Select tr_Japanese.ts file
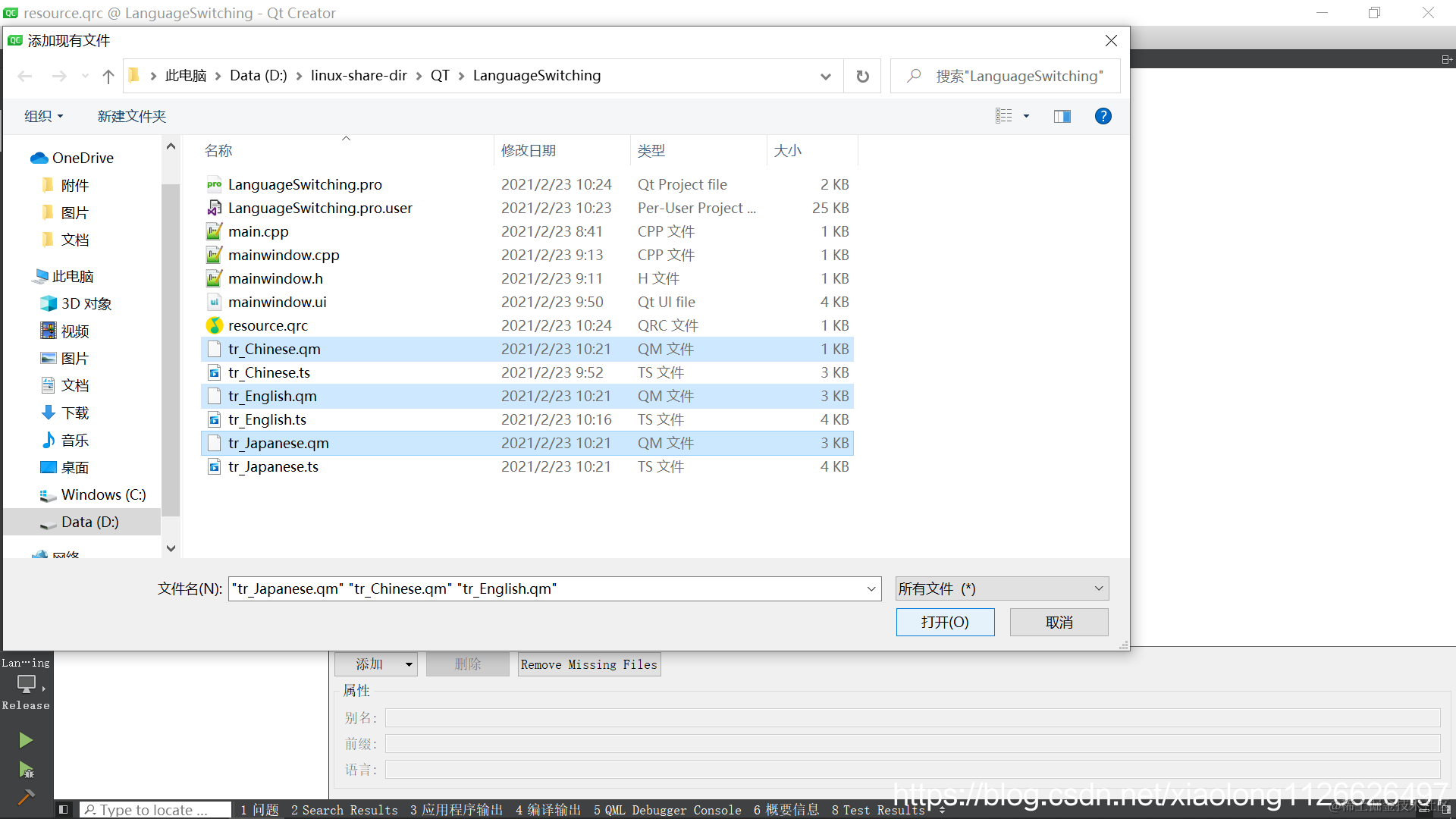Image resolution: width=1456 pixels, height=819 pixels. click(527, 466)
